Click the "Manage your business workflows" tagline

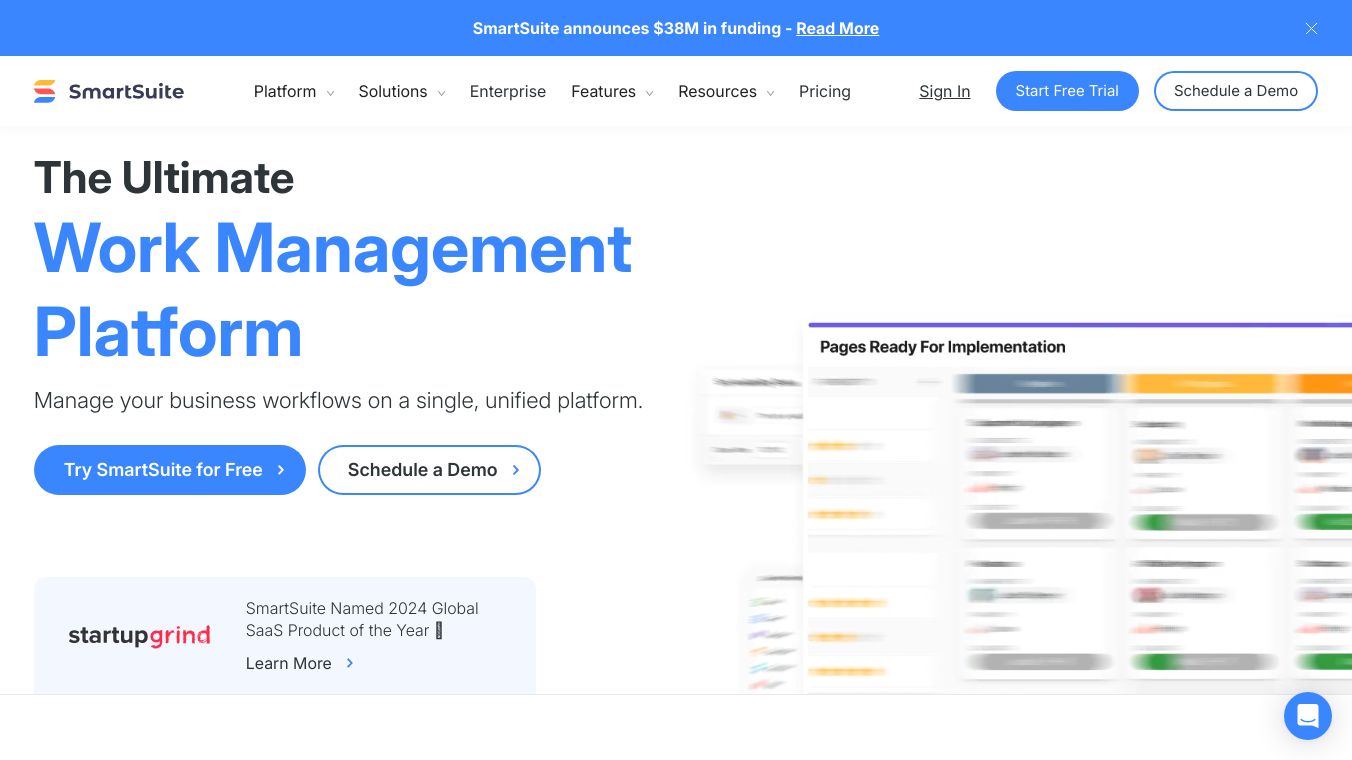pyautogui.click(x=338, y=401)
